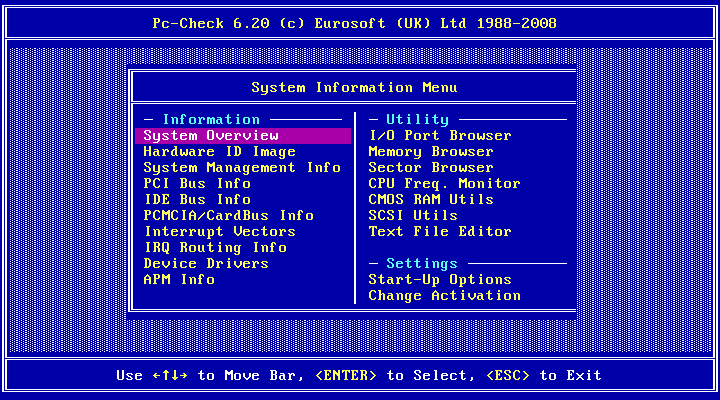Click the <ESC> key hint
This screenshot has width=720, height=400.
pyautogui.click(x=507, y=376)
